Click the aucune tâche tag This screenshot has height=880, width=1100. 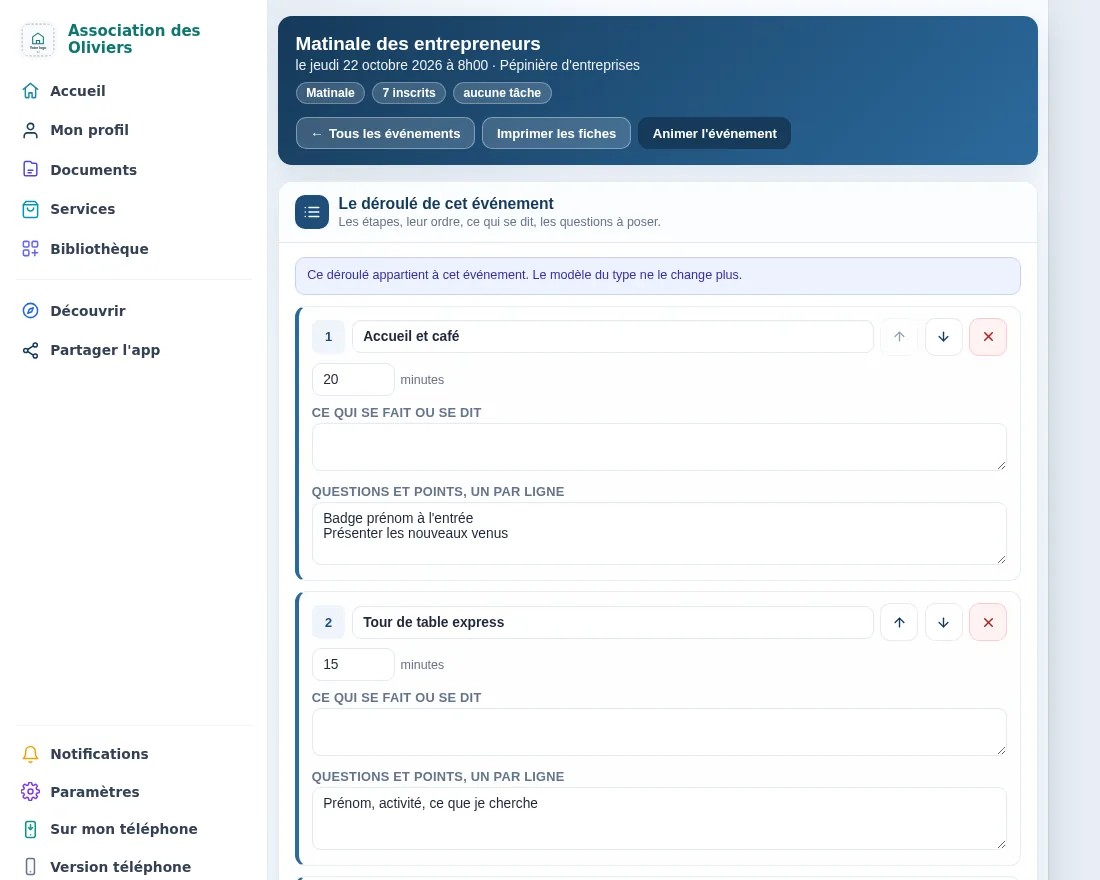[502, 93]
